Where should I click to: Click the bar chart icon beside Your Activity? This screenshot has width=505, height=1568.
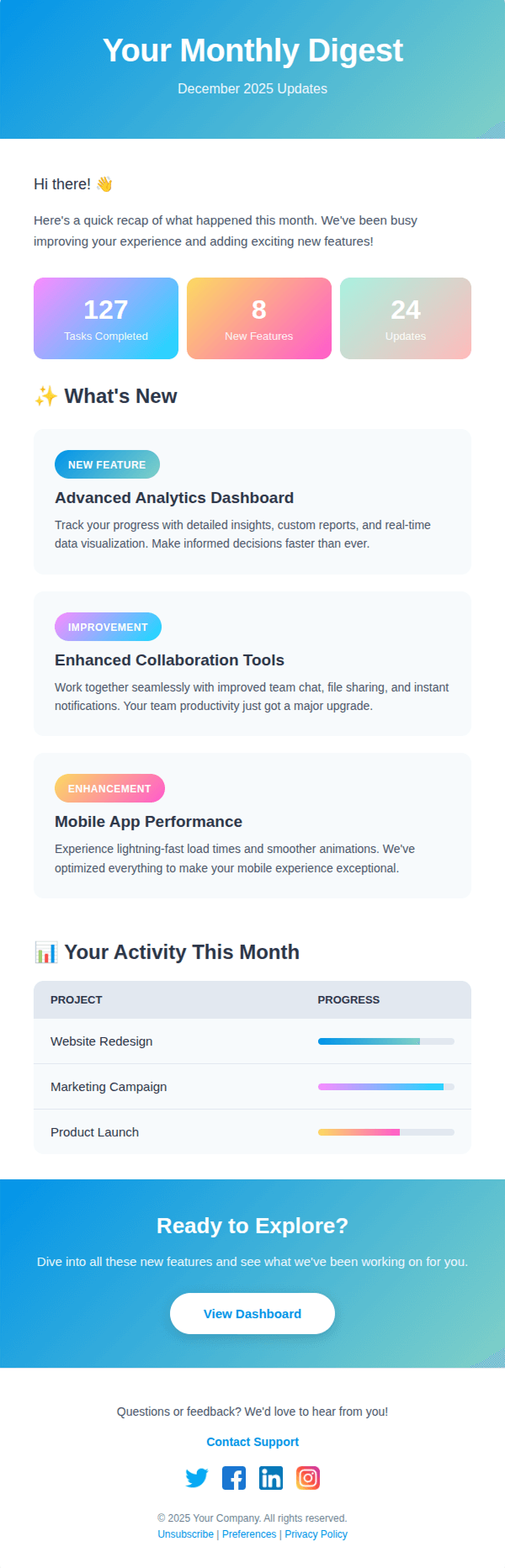pyautogui.click(x=45, y=952)
